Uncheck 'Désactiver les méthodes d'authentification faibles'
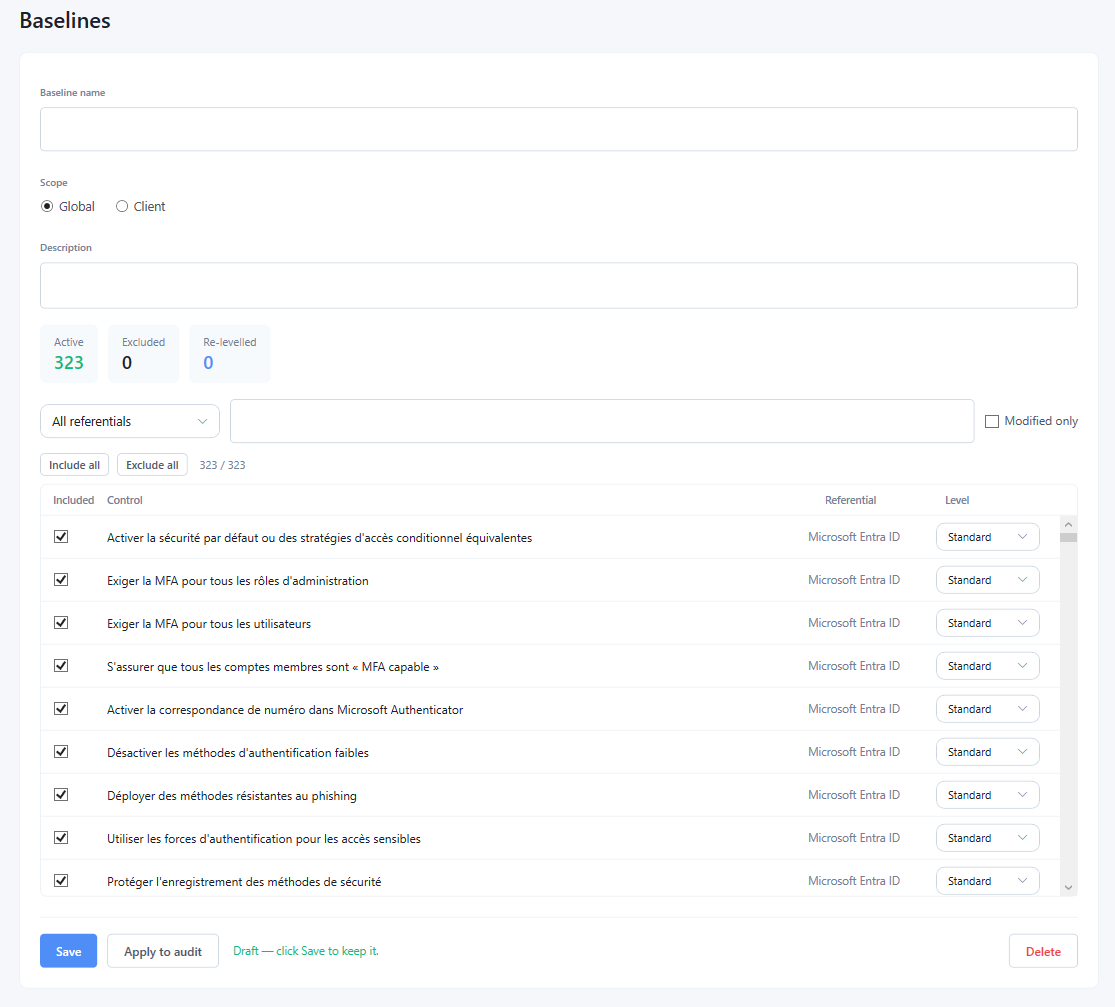Image resolution: width=1115 pixels, height=1007 pixels. pos(61,752)
